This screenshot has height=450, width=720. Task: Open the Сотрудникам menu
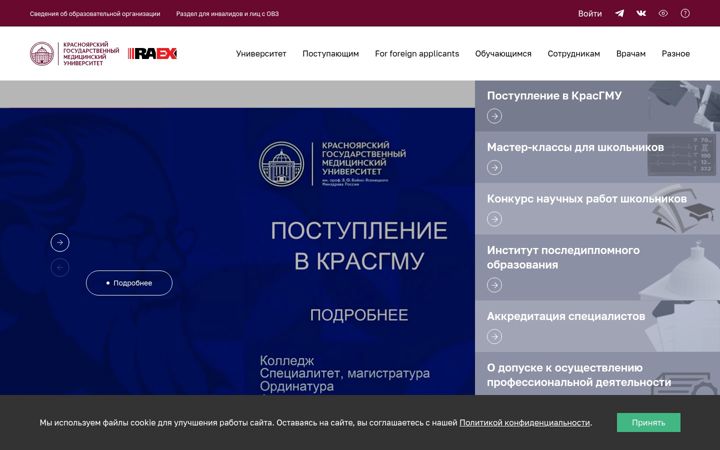574,54
